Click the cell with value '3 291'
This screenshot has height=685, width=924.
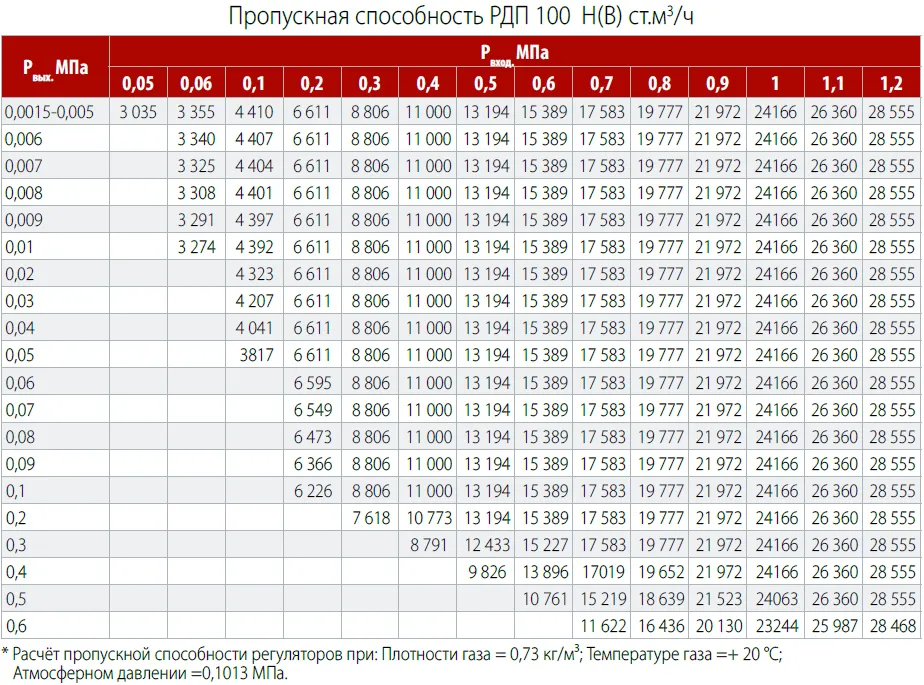coord(196,220)
